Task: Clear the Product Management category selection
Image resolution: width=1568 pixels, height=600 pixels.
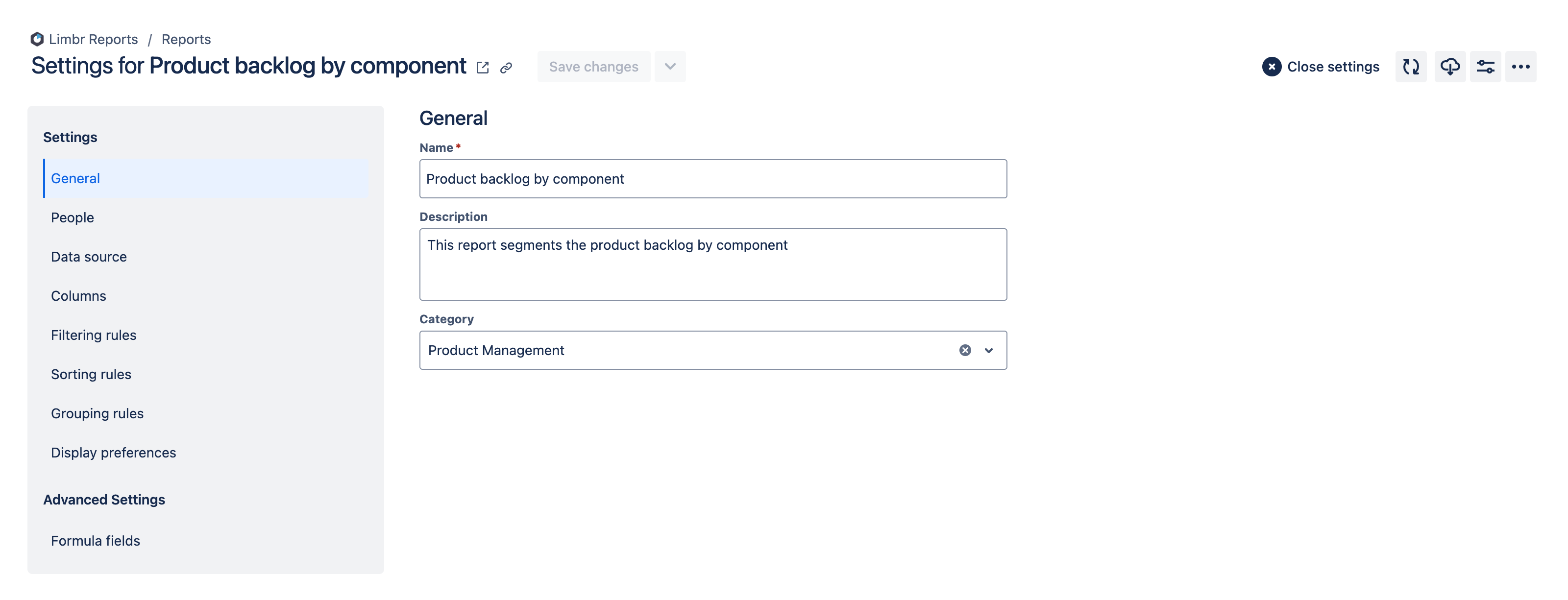Action: click(965, 350)
